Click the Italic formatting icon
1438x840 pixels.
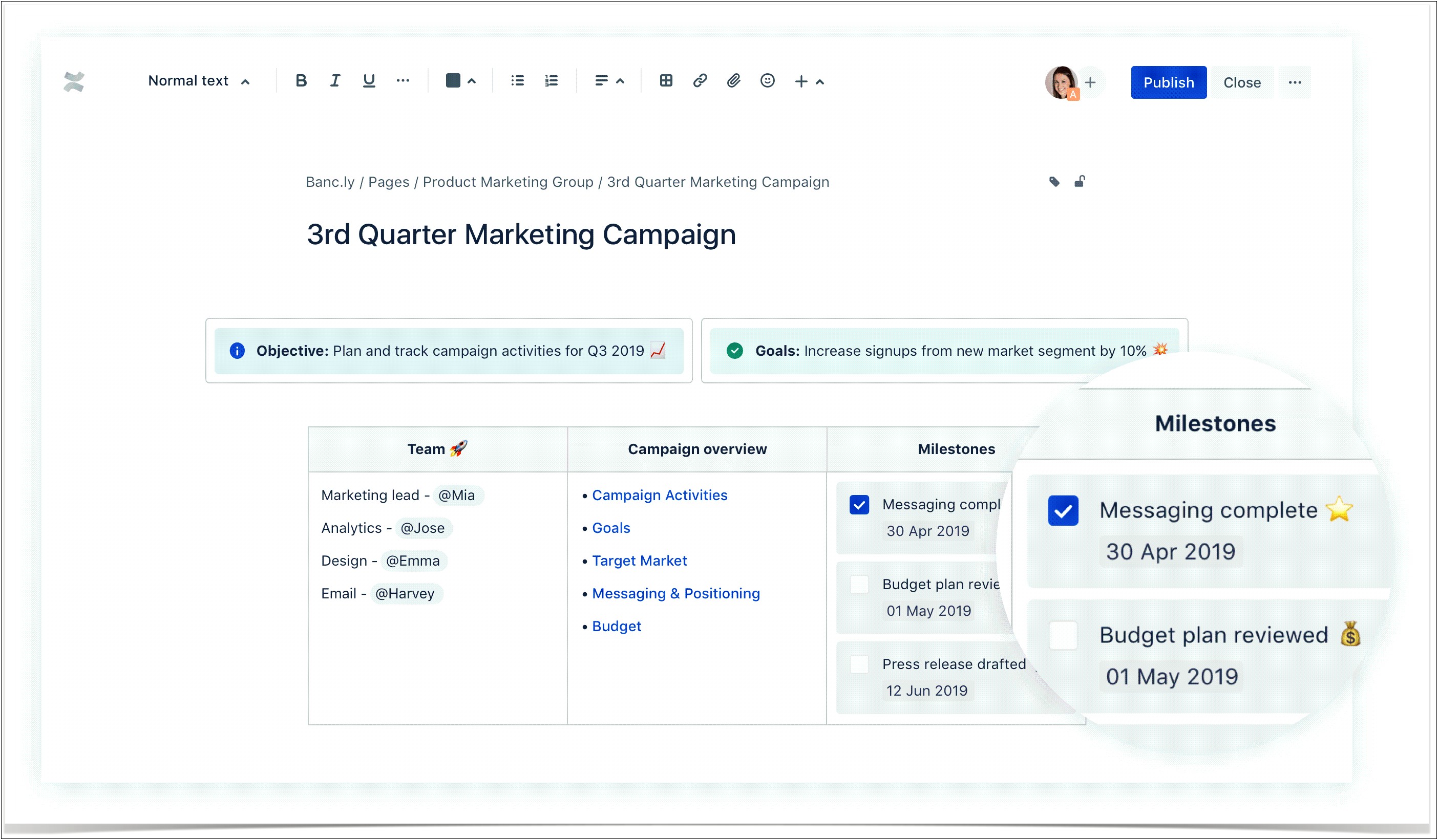pyautogui.click(x=334, y=81)
